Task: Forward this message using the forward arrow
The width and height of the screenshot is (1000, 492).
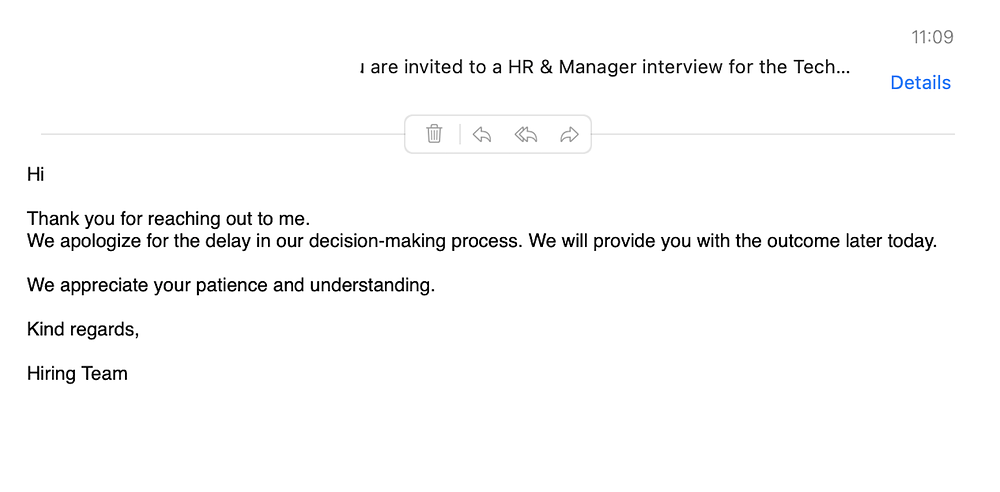Action: [x=569, y=135]
